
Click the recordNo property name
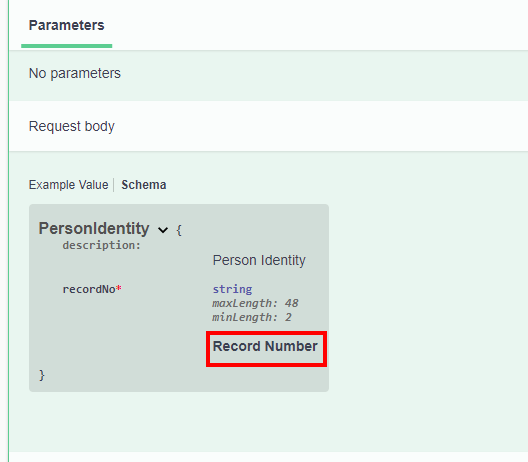coord(89,289)
